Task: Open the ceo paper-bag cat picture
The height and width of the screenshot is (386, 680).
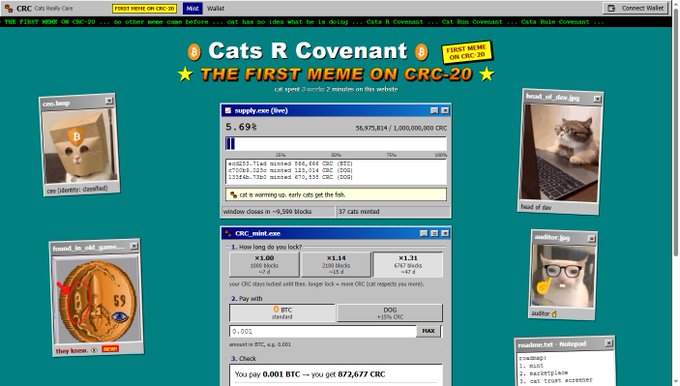Action: click(80, 147)
